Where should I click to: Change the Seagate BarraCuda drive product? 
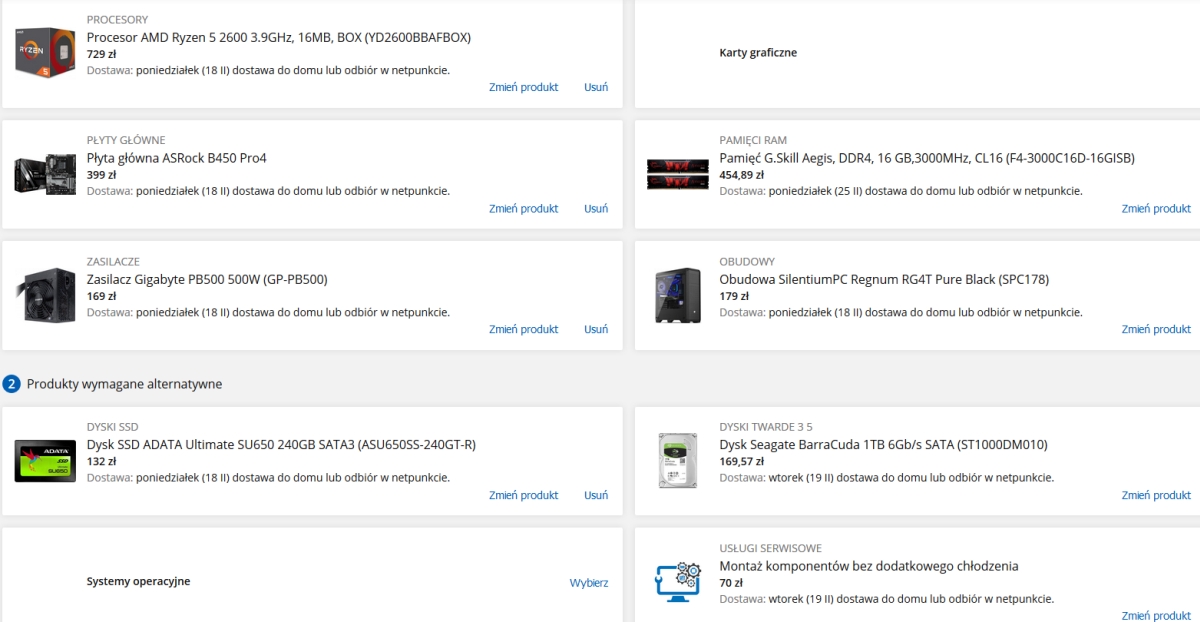point(1156,495)
